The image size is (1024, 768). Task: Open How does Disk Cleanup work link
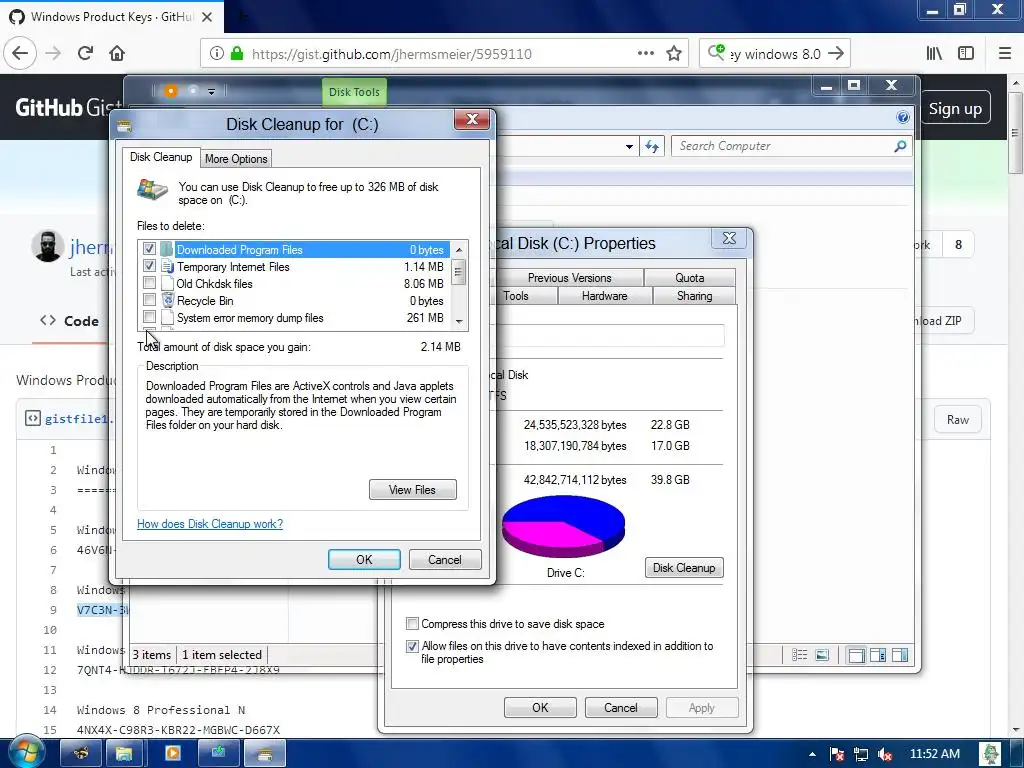(210, 524)
